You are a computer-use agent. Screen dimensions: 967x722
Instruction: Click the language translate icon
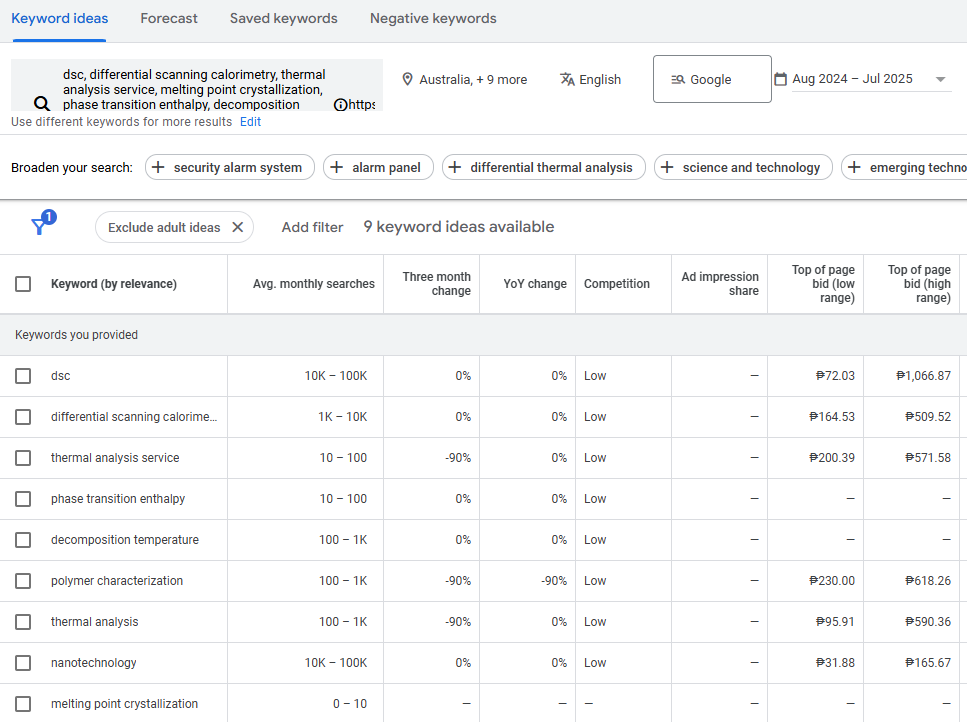tap(567, 79)
